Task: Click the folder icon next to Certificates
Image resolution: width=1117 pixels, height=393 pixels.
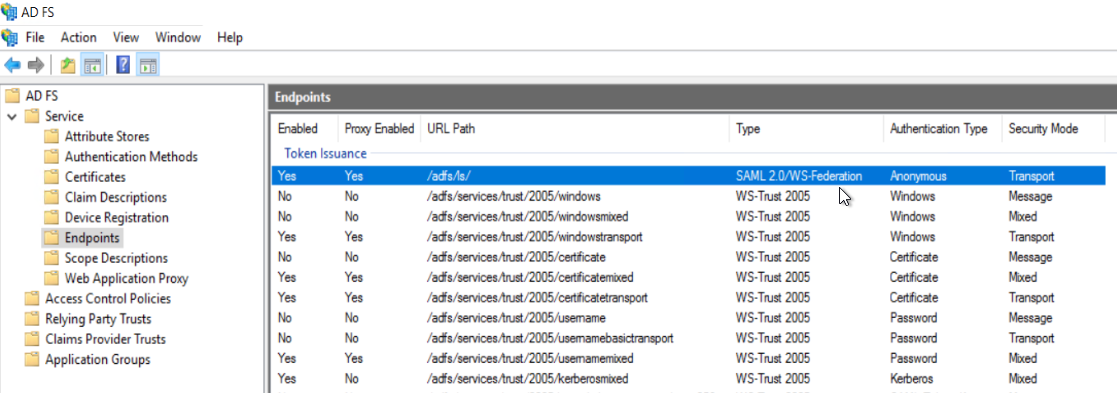Action: 51,177
